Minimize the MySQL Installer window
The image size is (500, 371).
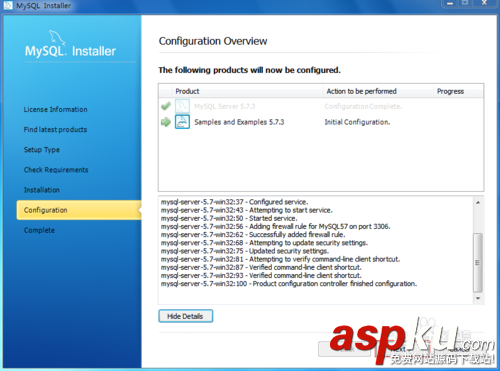[450, 3]
